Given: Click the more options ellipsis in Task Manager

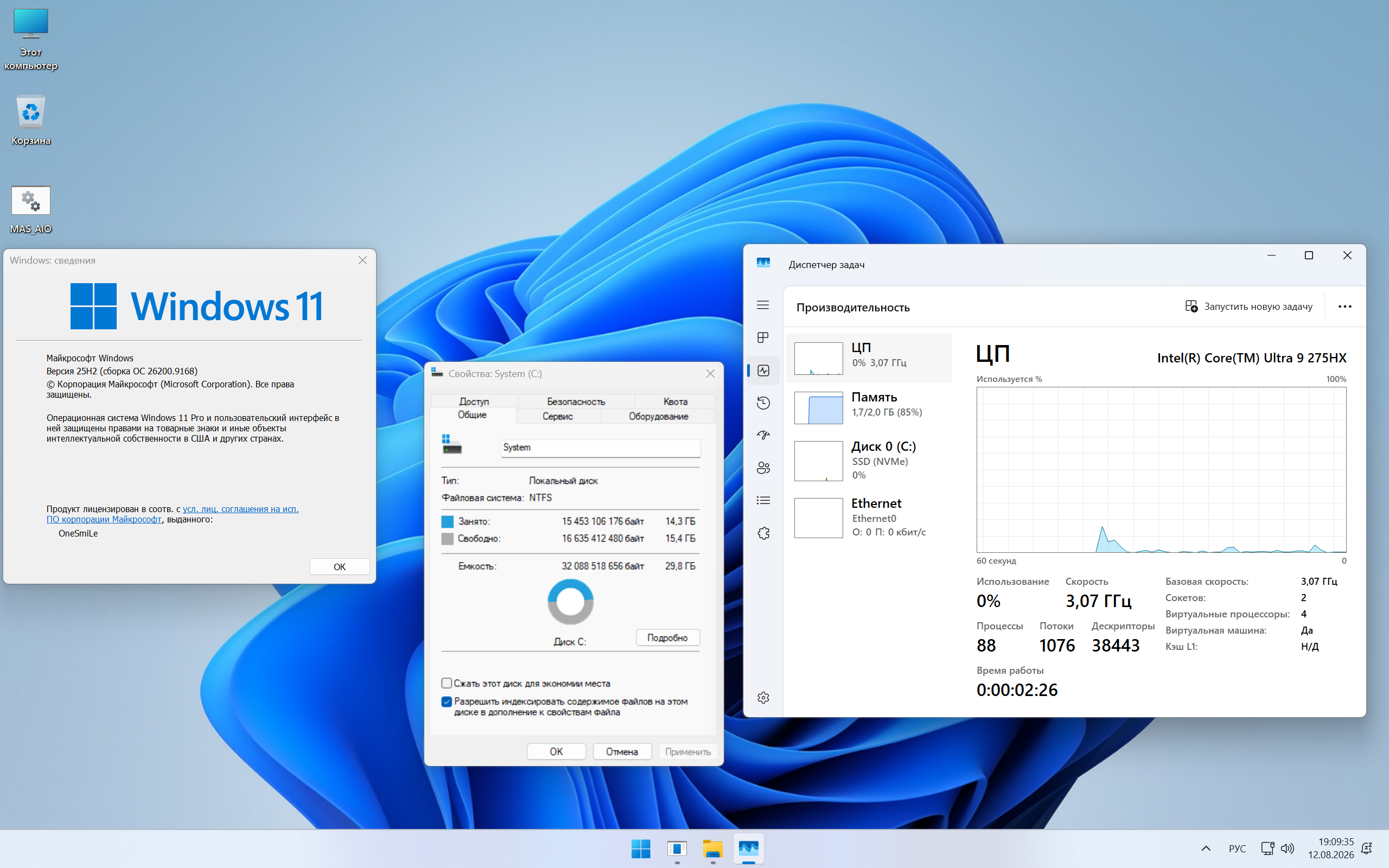Looking at the screenshot, I should coord(1345,307).
